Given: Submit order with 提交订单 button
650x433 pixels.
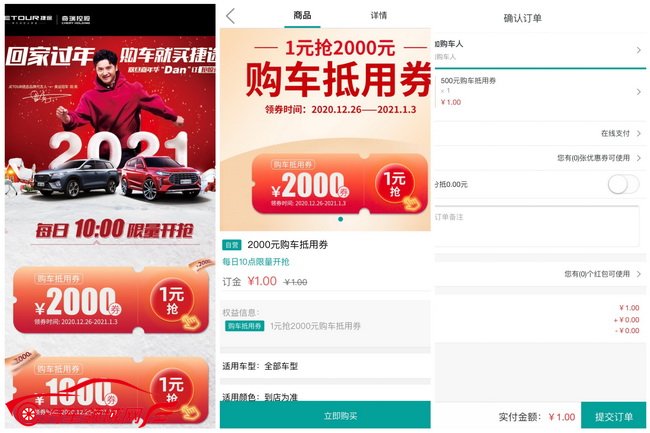Looking at the screenshot, I should click(x=614, y=416).
